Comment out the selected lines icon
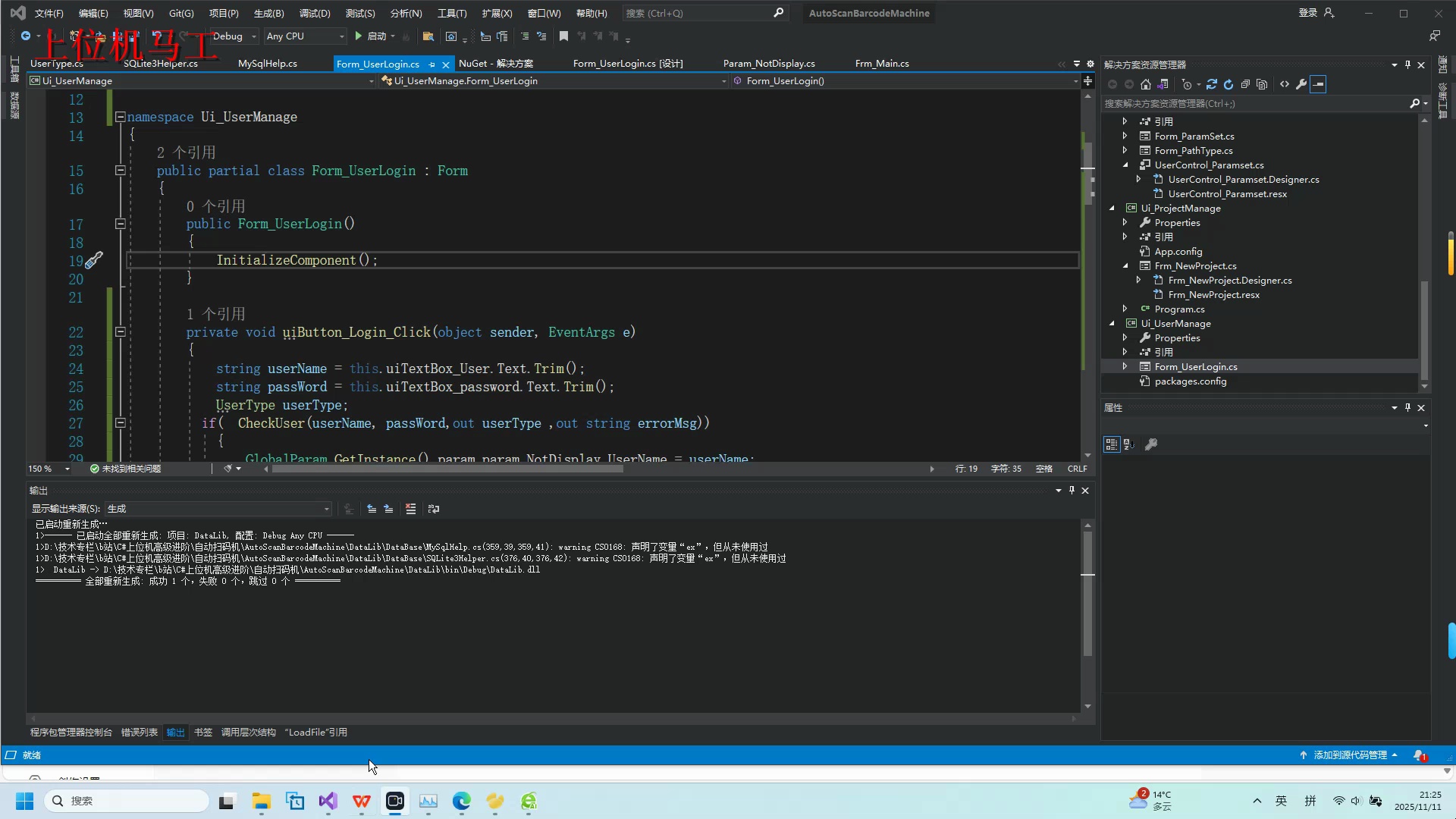Screen dimensions: 1456x819 tap(524, 36)
